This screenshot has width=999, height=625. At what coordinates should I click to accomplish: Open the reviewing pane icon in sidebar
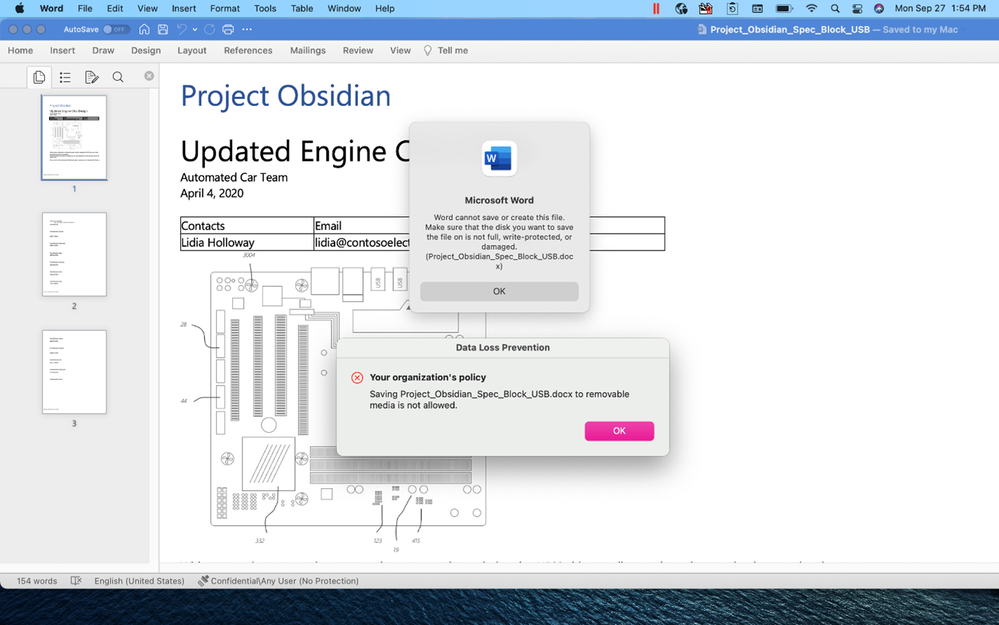coord(92,77)
